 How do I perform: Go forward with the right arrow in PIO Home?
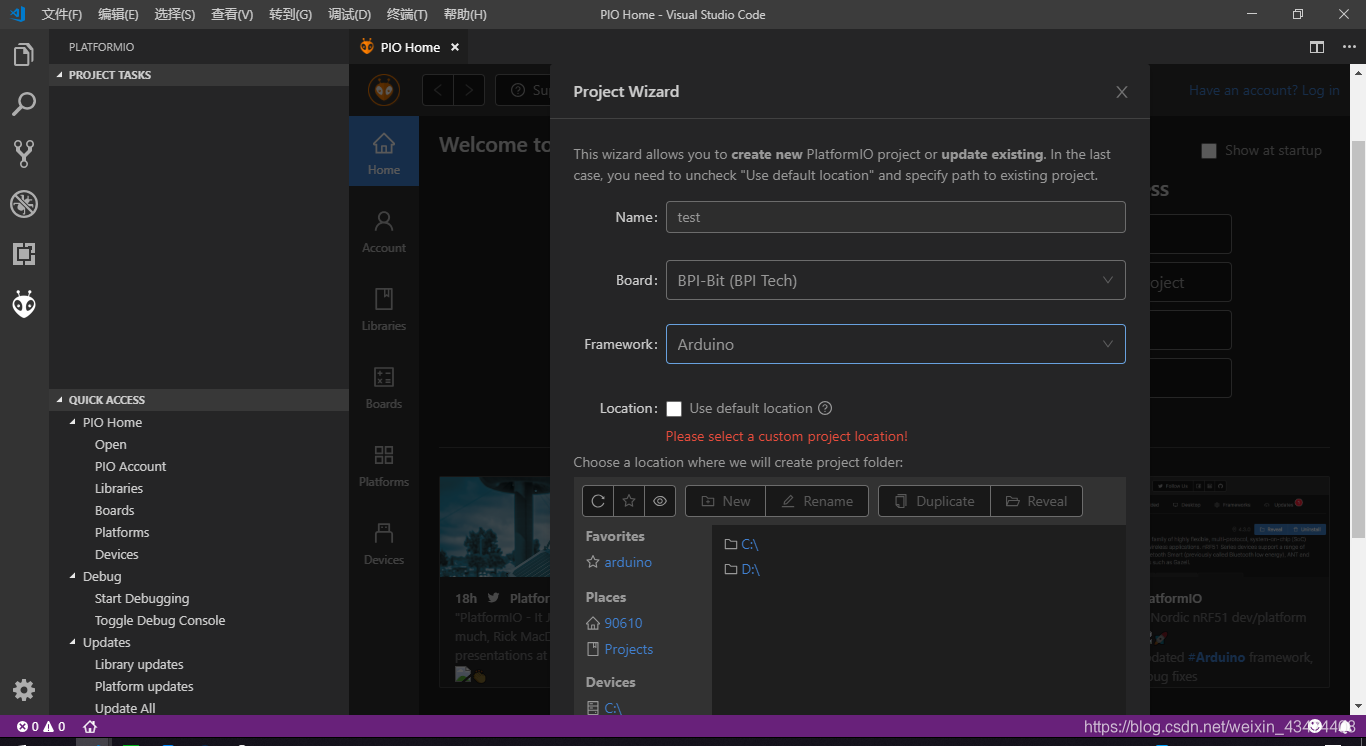click(469, 90)
